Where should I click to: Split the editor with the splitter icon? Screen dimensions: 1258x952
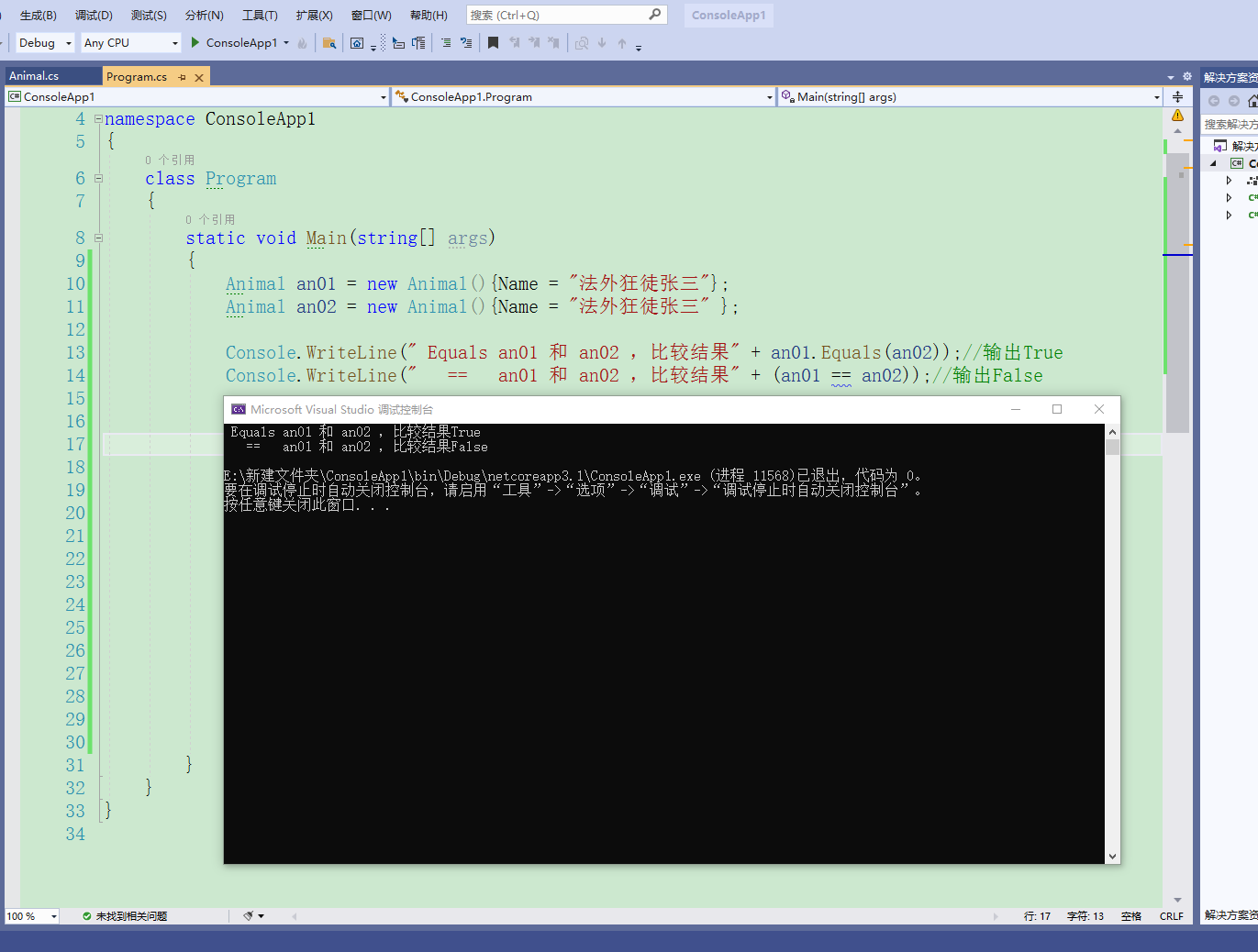[x=1177, y=96]
